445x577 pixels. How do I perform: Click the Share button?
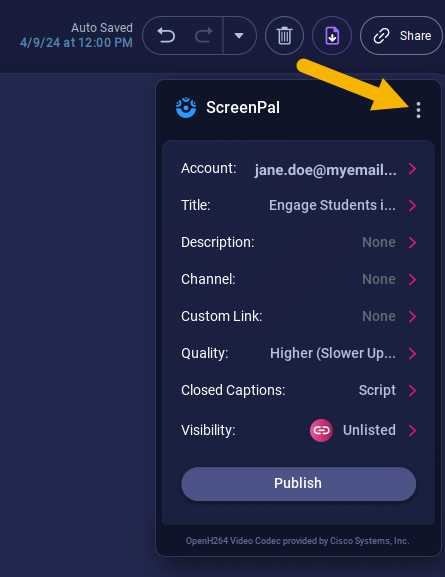pos(402,36)
